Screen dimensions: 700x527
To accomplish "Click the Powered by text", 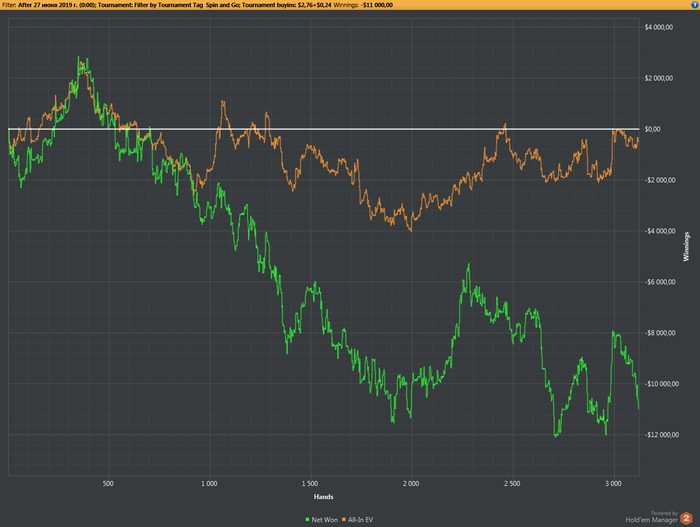I will pyautogui.click(x=664, y=513).
